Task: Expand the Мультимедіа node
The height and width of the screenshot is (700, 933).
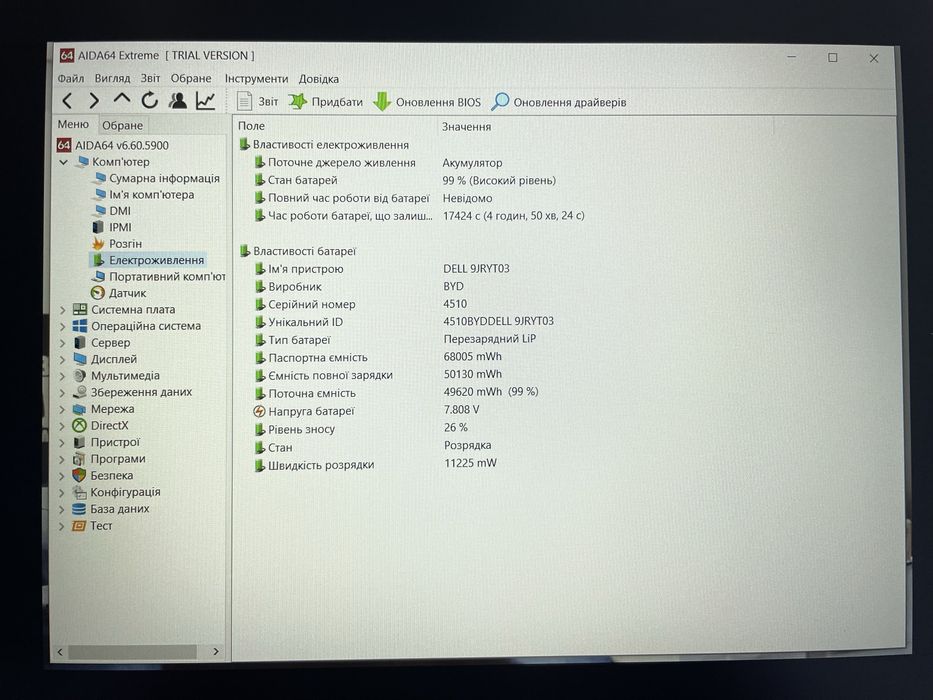Action: (x=62, y=376)
